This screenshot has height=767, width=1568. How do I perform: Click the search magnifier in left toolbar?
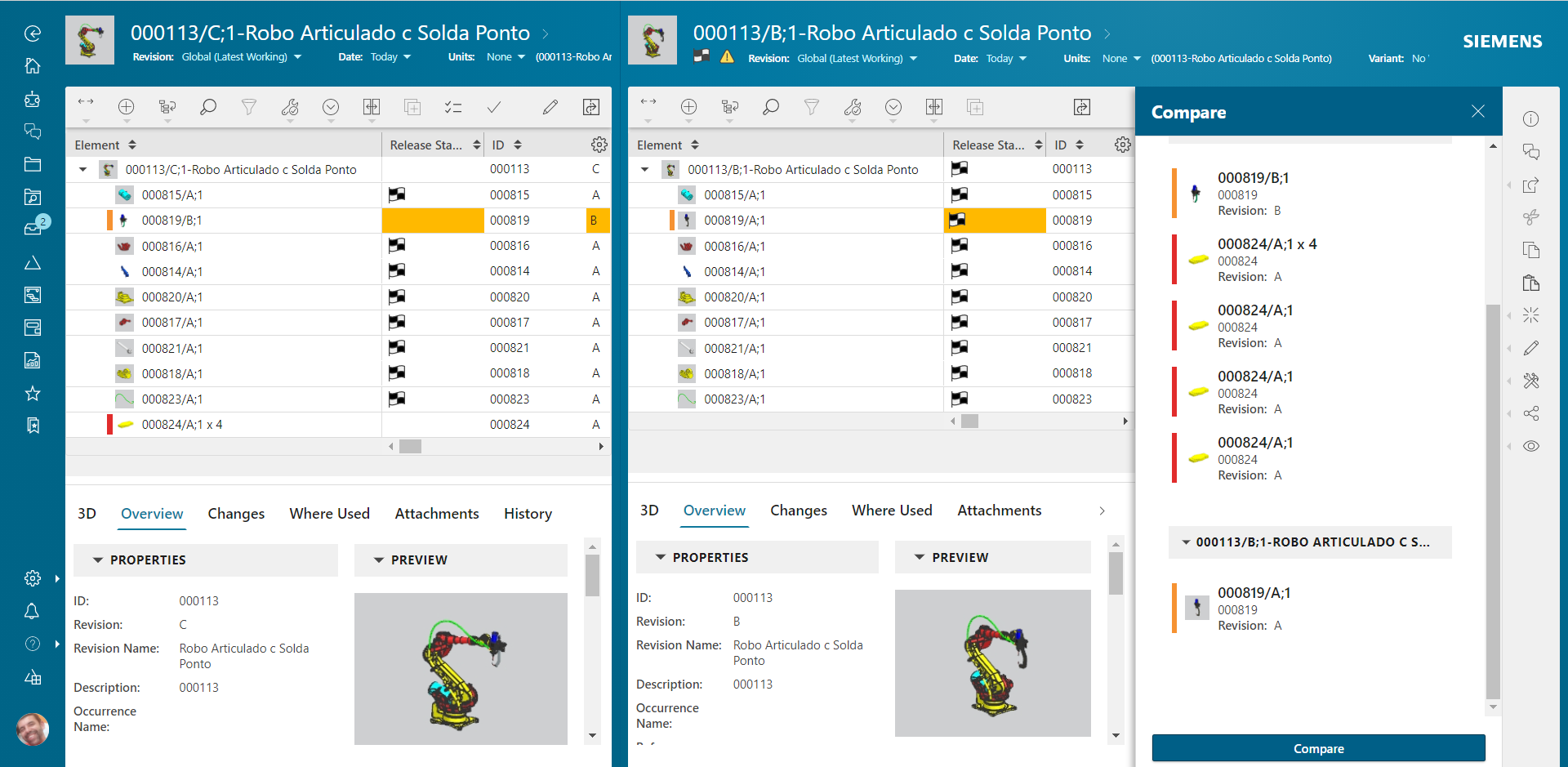tap(208, 107)
